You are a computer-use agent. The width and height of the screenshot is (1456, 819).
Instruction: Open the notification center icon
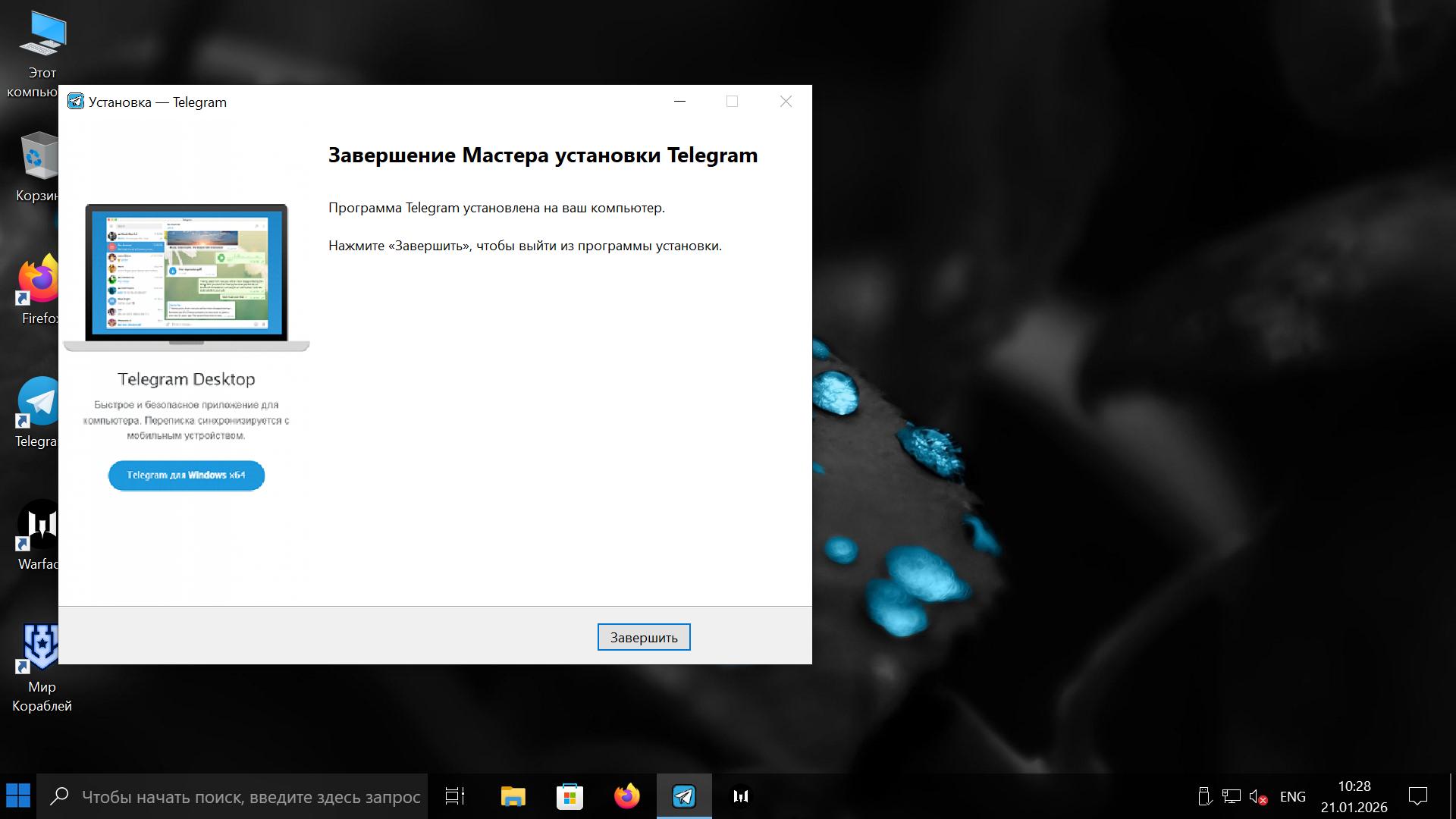point(1417,796)
